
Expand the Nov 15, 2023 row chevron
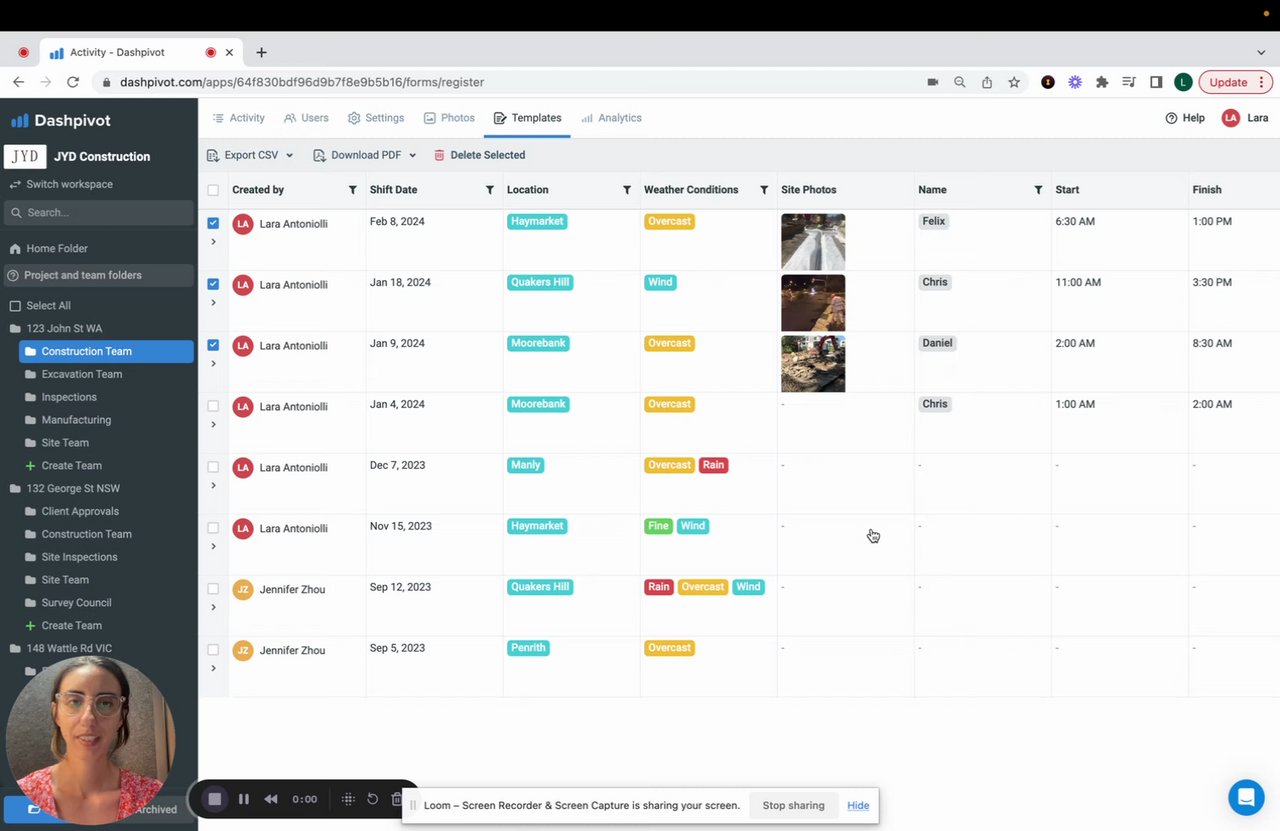pyautogui.click(x=213, y=547)
